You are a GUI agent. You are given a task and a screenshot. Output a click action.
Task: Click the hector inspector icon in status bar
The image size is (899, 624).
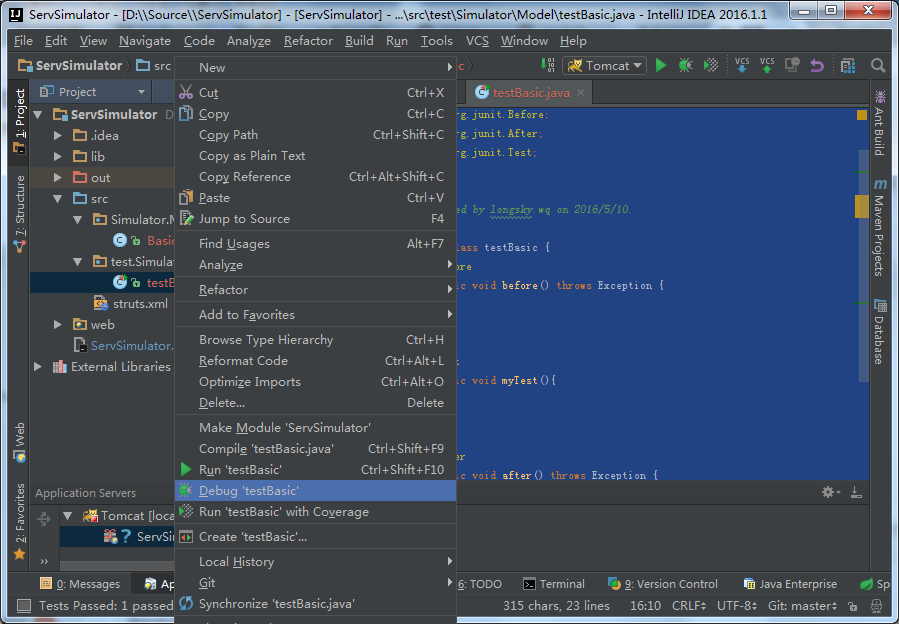[x=877, y=606]
